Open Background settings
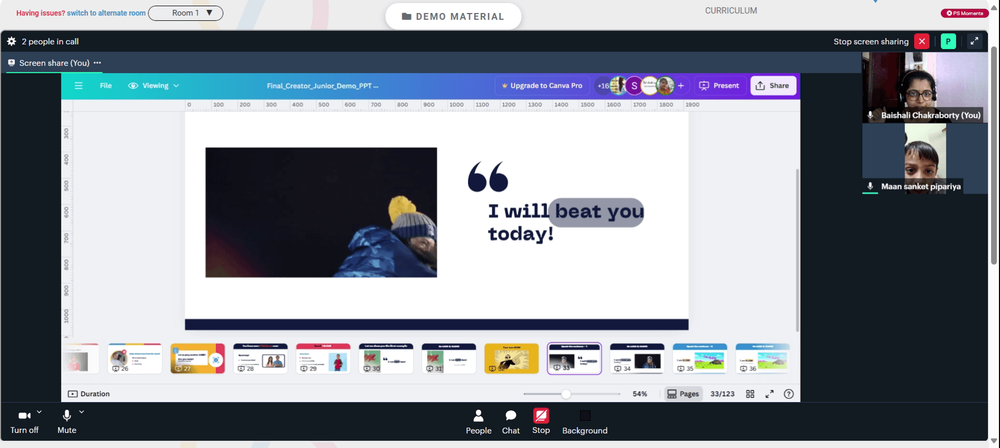 tap(585, 422)
